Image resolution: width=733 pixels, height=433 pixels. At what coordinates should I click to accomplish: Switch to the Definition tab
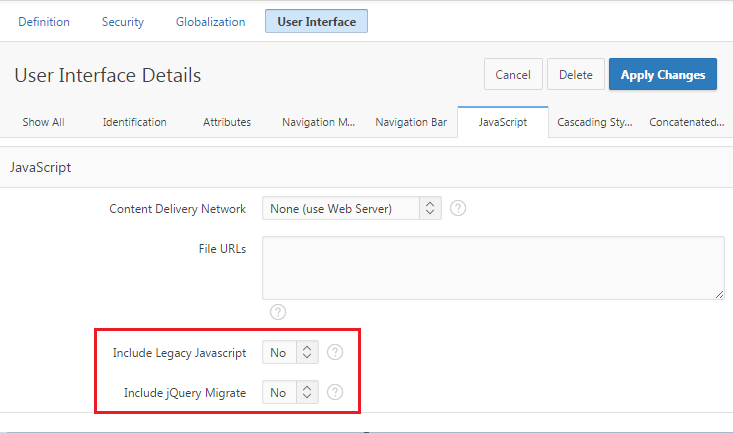point(44,21)
